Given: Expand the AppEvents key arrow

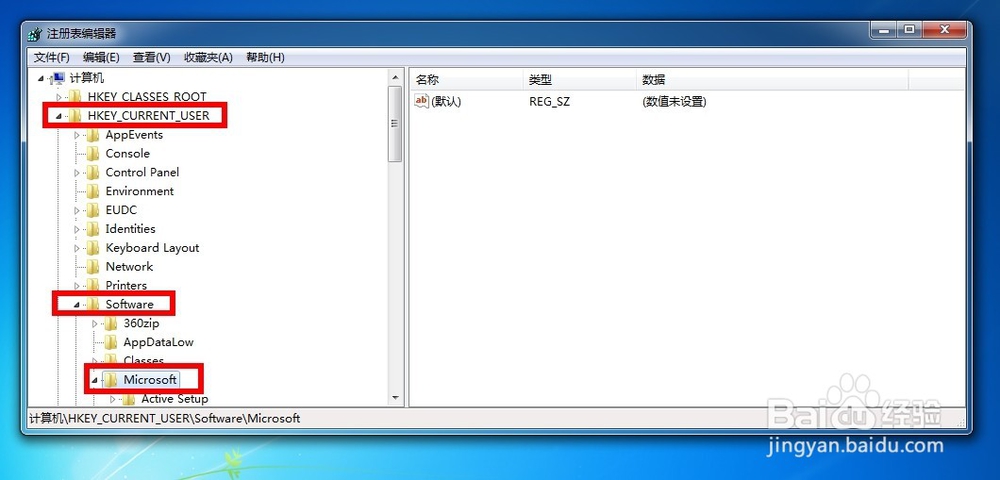Looking at the screenshot, I should [77, 135].
